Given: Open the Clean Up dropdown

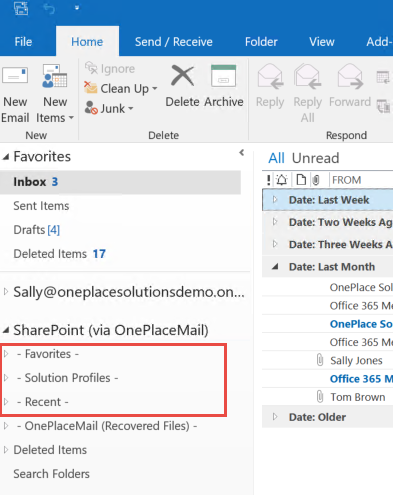Looking at the screenshot, I should [x=121, y=89].
